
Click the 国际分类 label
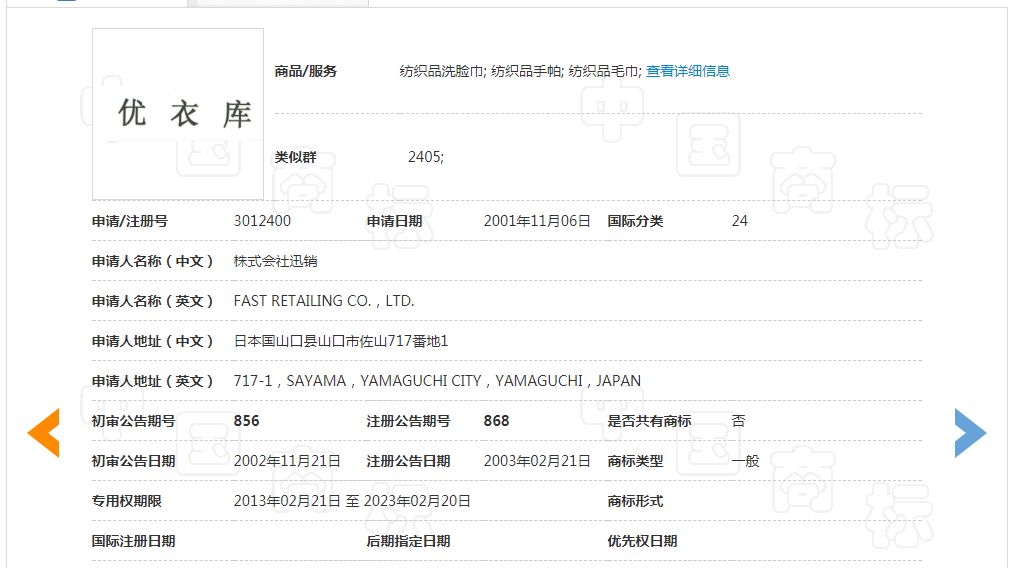pyautogui.click(x=635, y=221)
